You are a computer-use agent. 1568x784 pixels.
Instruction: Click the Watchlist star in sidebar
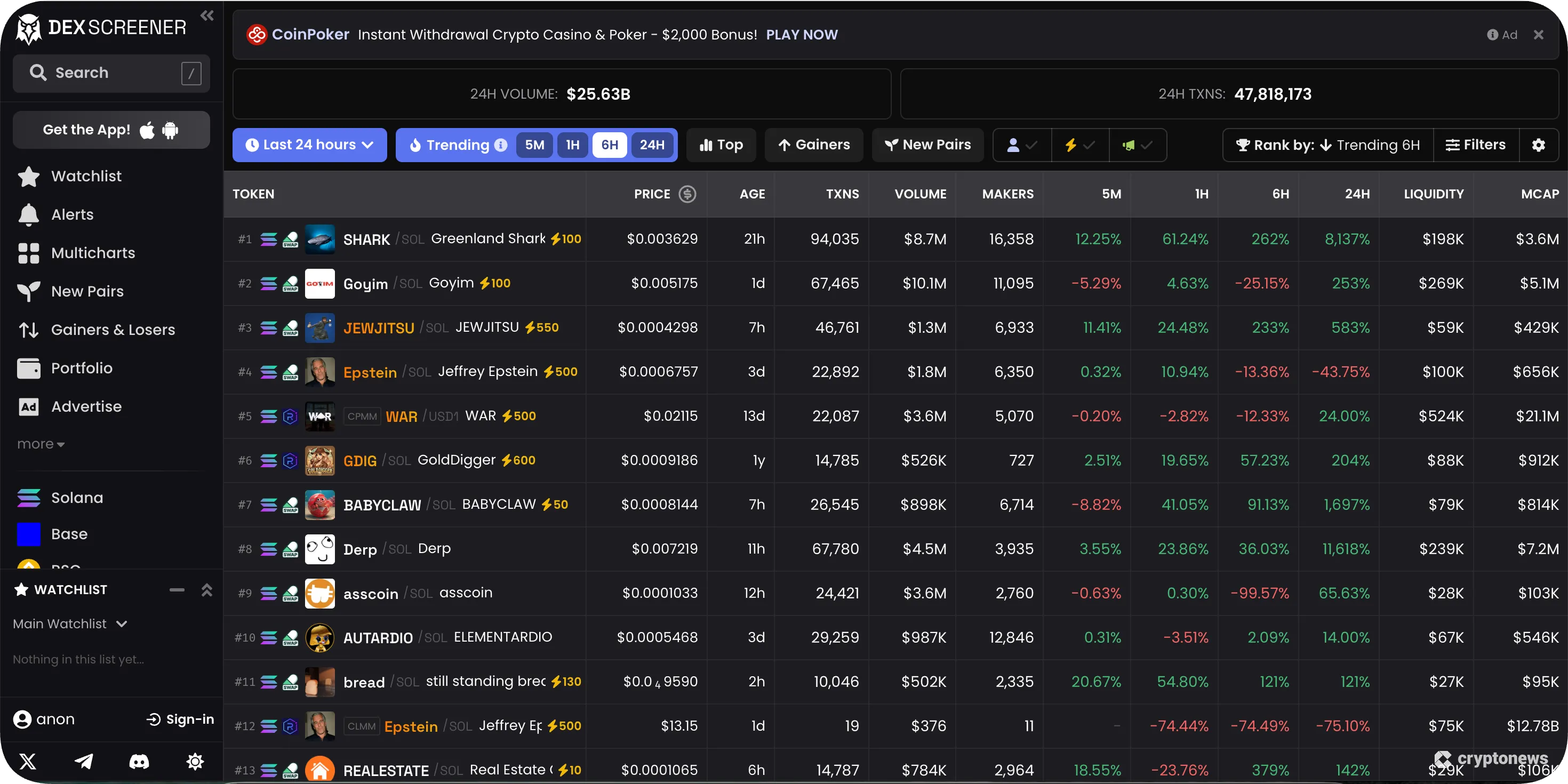(x=29, y=177)
